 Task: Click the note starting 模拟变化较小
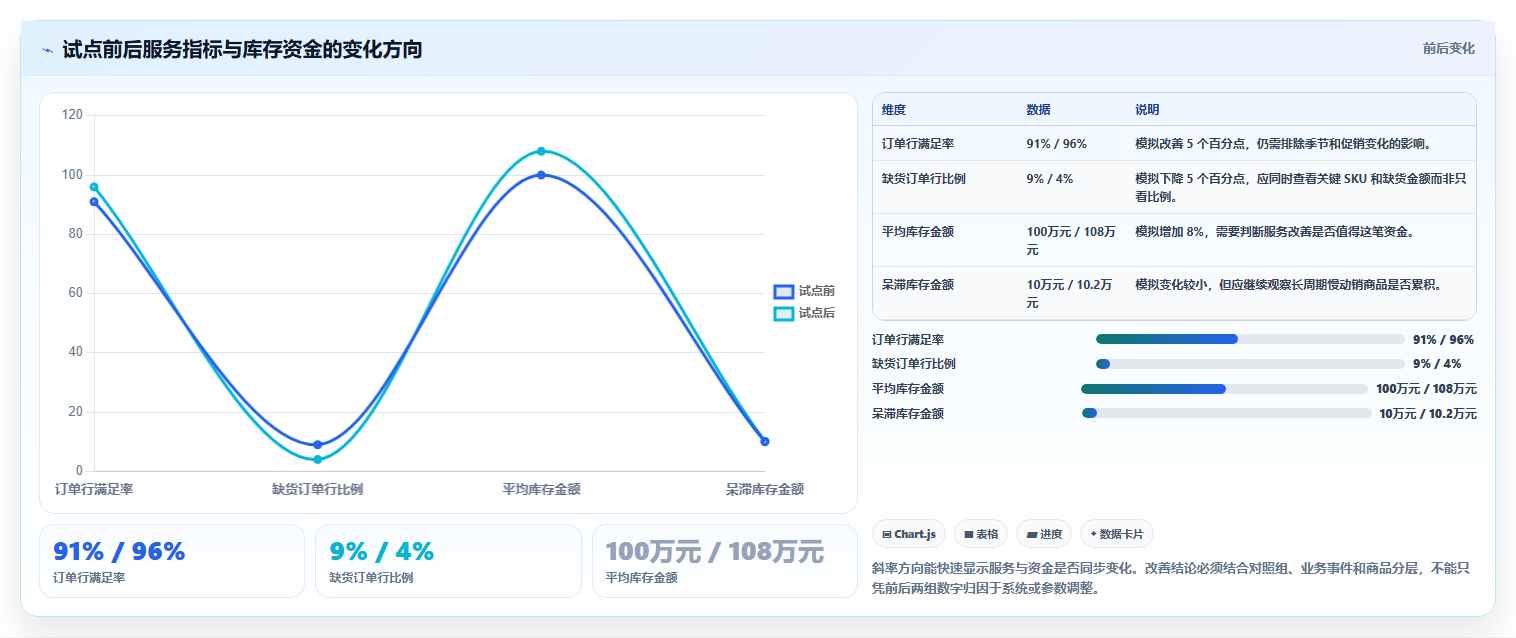click(x=1288, y=285)
